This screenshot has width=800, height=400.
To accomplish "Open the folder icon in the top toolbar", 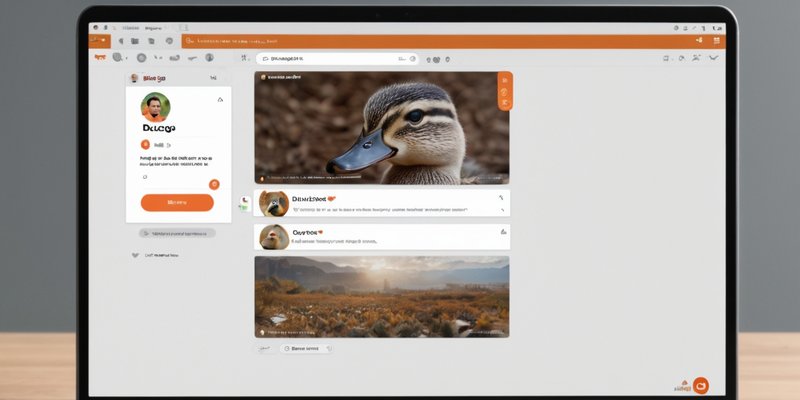I will pyautogui.click(x=135, y=41).
